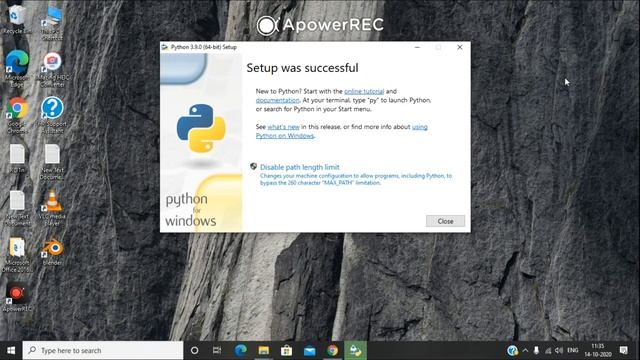Click the Close button in Python Setup

click(x=445, y=221)
